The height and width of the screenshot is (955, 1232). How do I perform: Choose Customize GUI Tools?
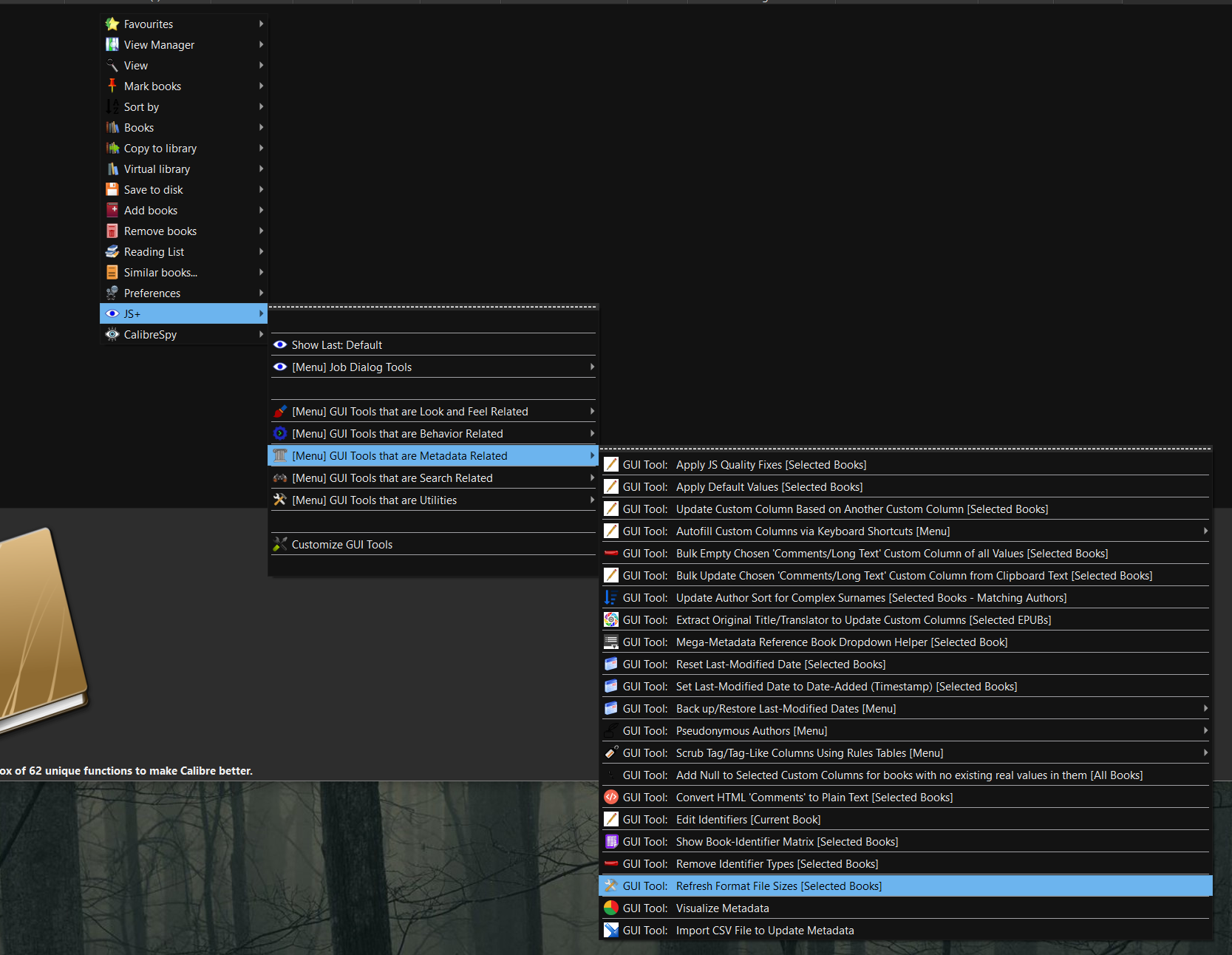433,545
